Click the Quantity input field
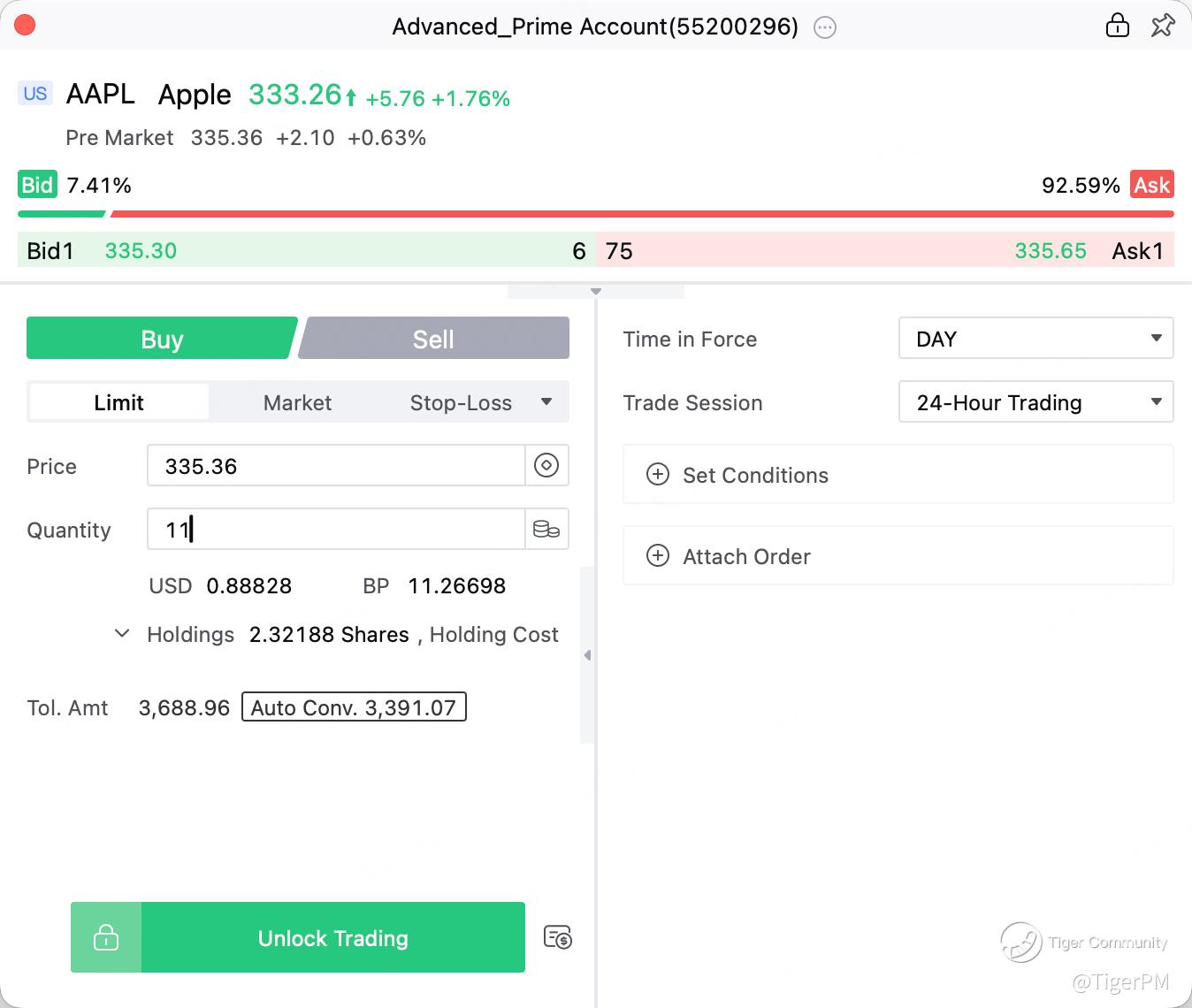 [x=336, y=529]
